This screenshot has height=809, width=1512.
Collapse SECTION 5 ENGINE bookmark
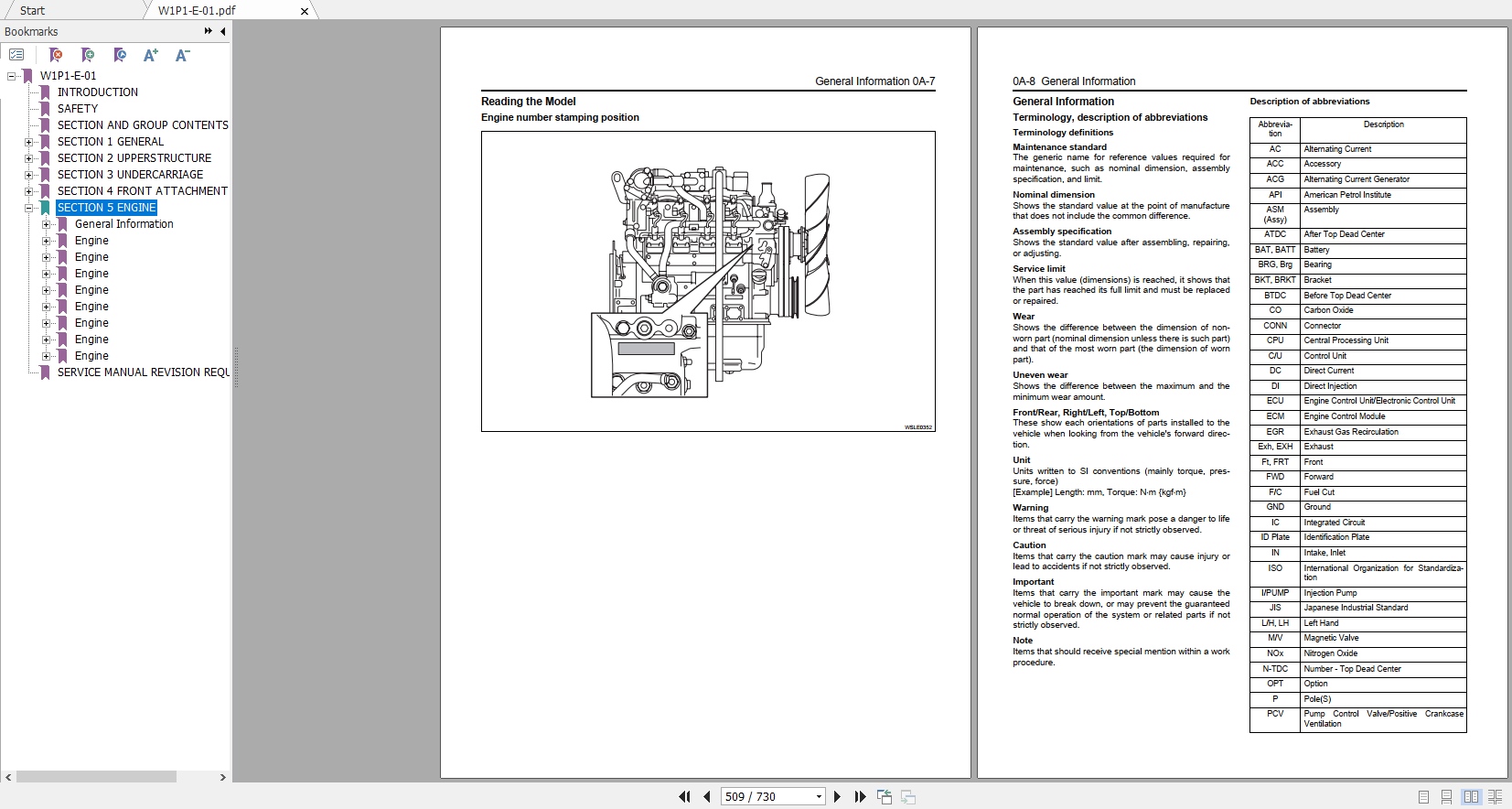click(x=28, y=208)
